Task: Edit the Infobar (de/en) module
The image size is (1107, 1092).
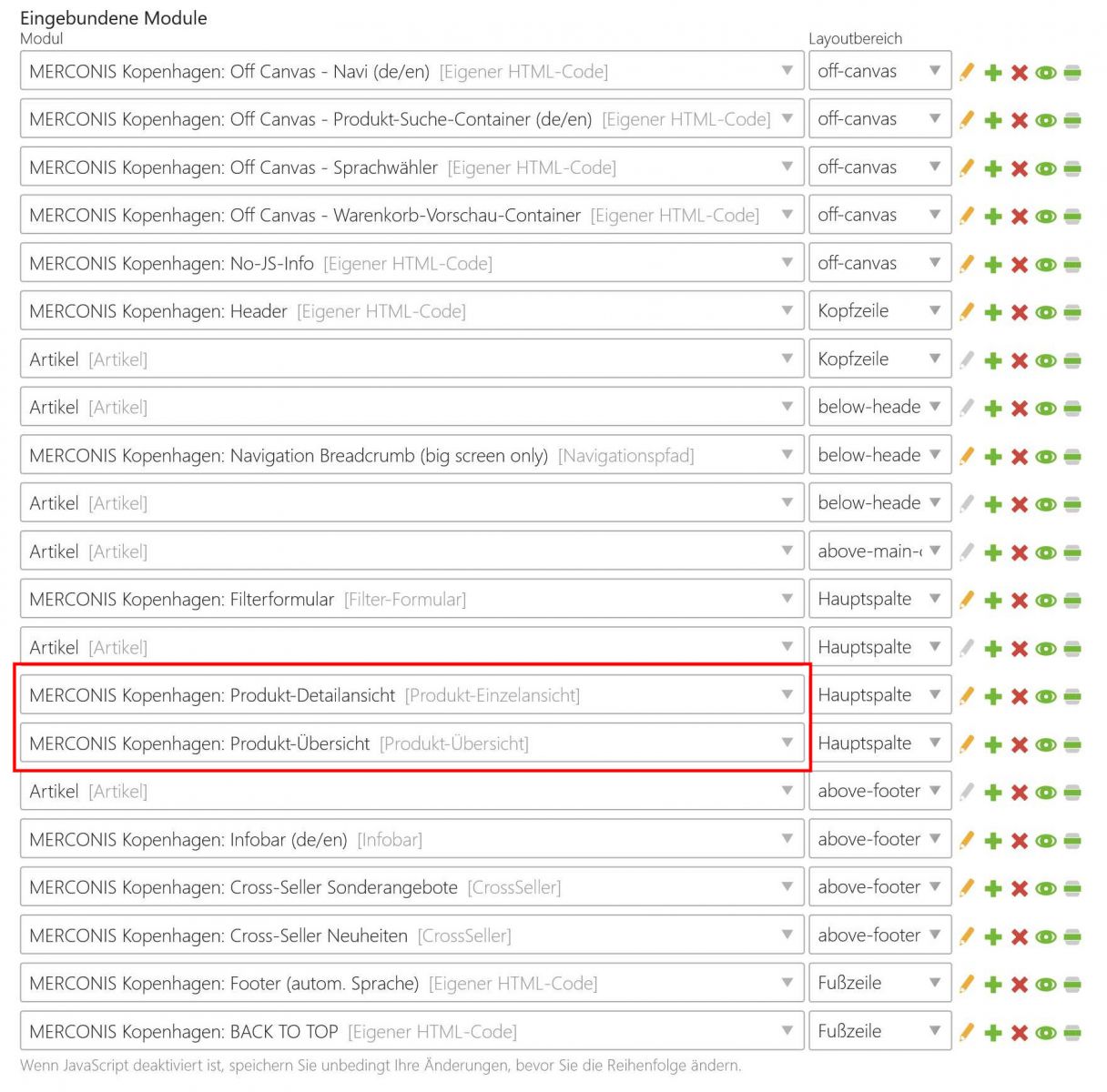Action: pyautogui.click(x=967, y=840)
